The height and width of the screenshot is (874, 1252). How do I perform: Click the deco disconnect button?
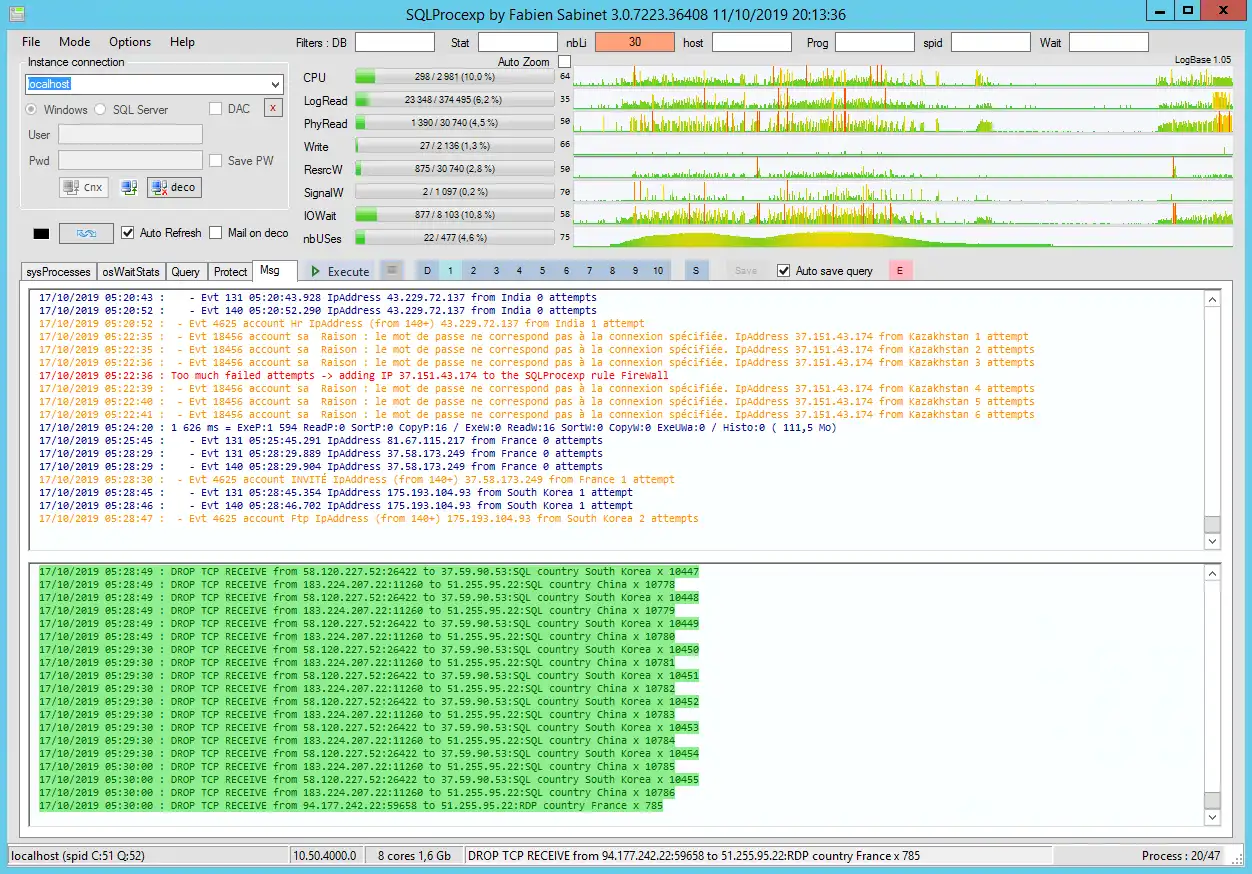pos(174,187)
